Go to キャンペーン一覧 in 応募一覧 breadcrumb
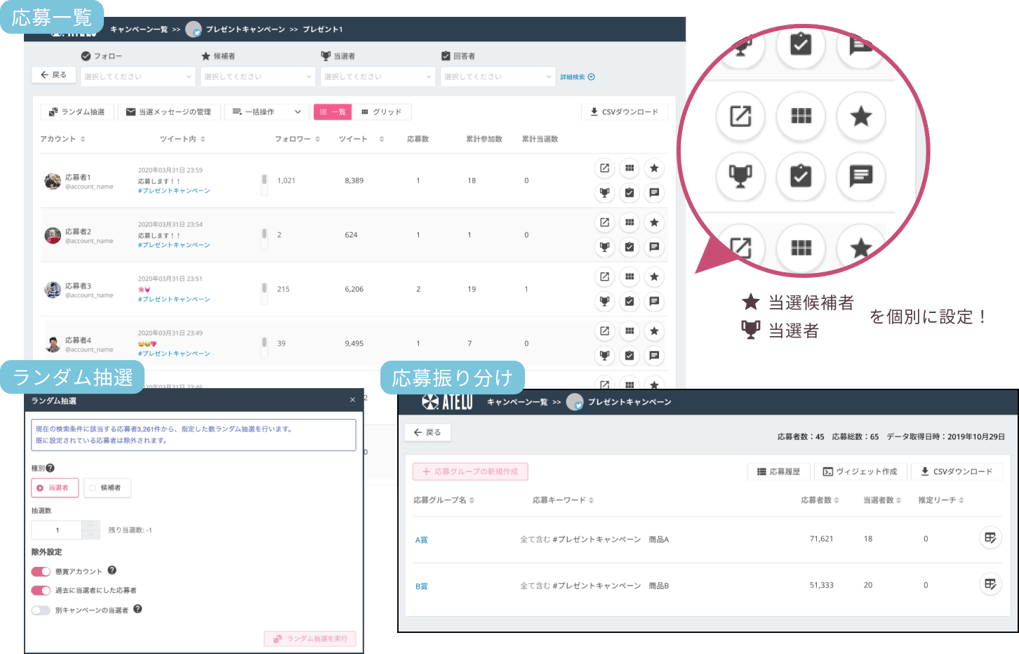 [x=138, y=29]
